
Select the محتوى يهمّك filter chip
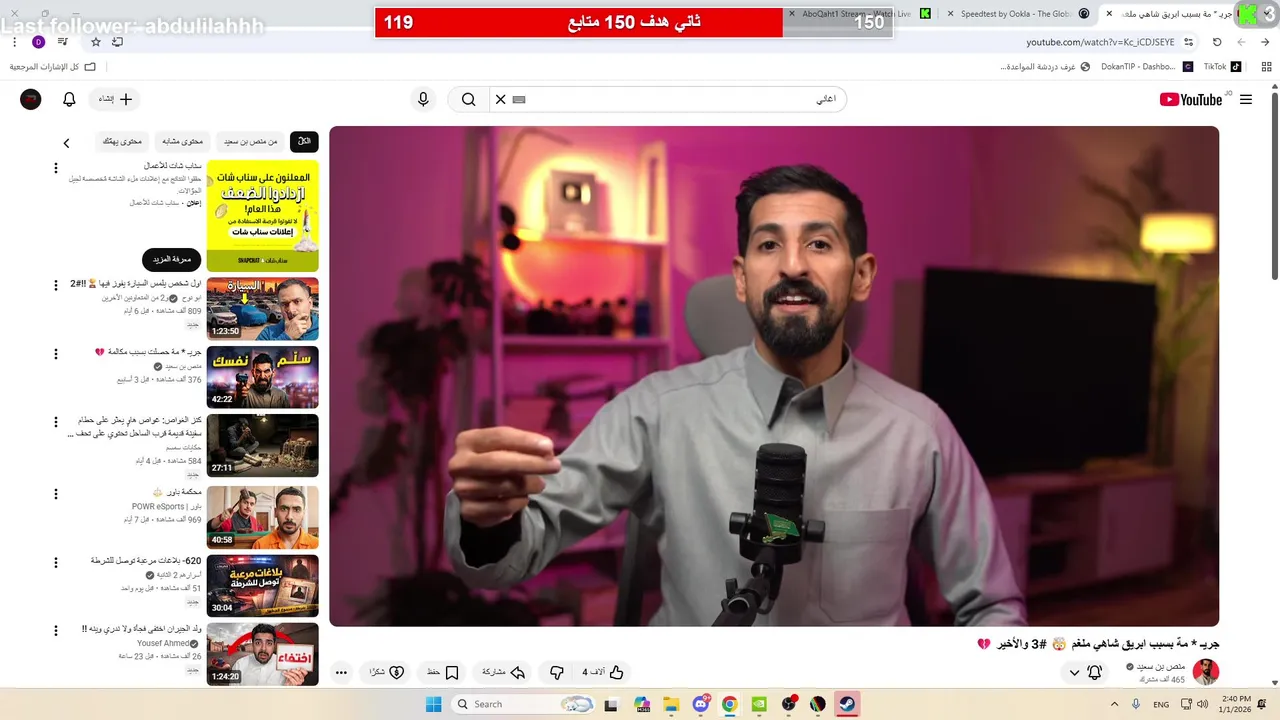[x=122, y=142]
